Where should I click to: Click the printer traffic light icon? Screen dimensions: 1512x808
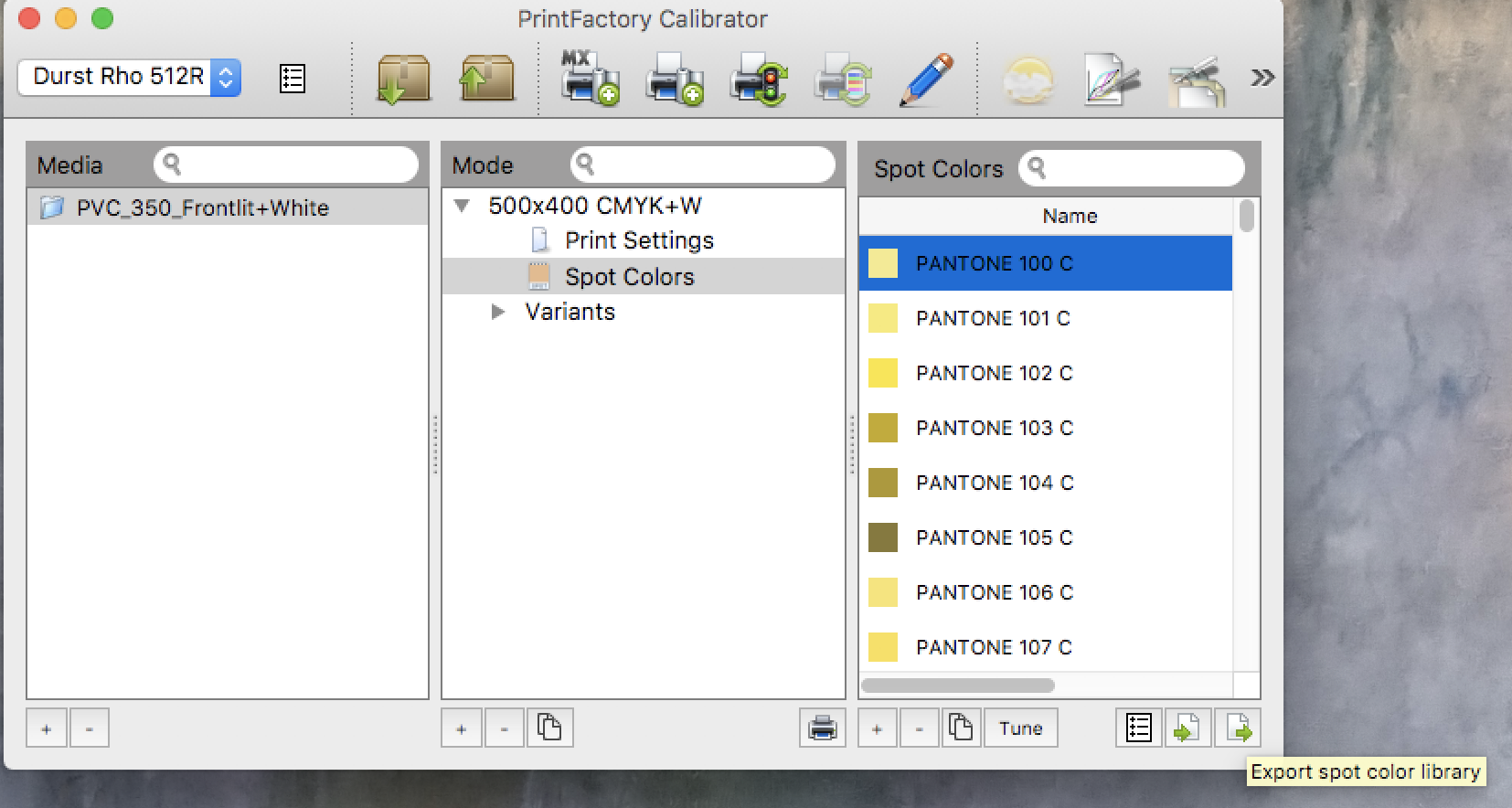click(759, 79)
